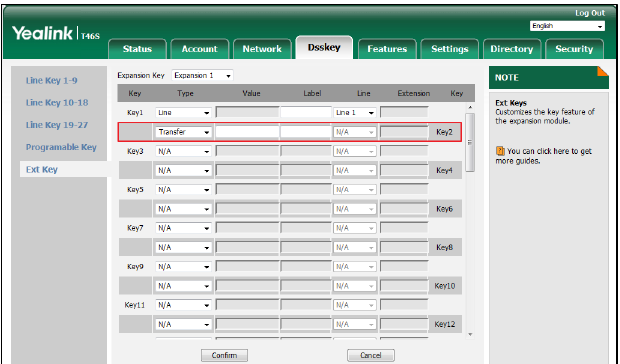Open the Key1 Line dropdown showing Line 1

355,113
